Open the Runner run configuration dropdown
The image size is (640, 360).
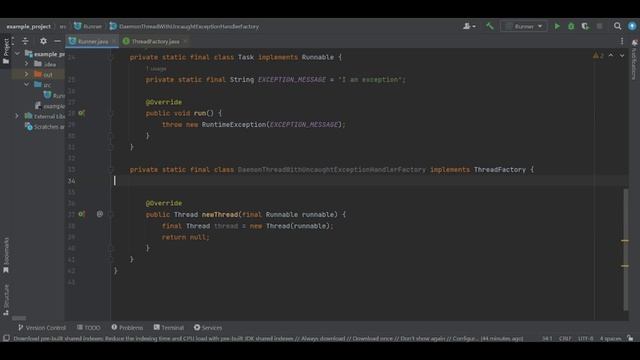coord(524,27)
